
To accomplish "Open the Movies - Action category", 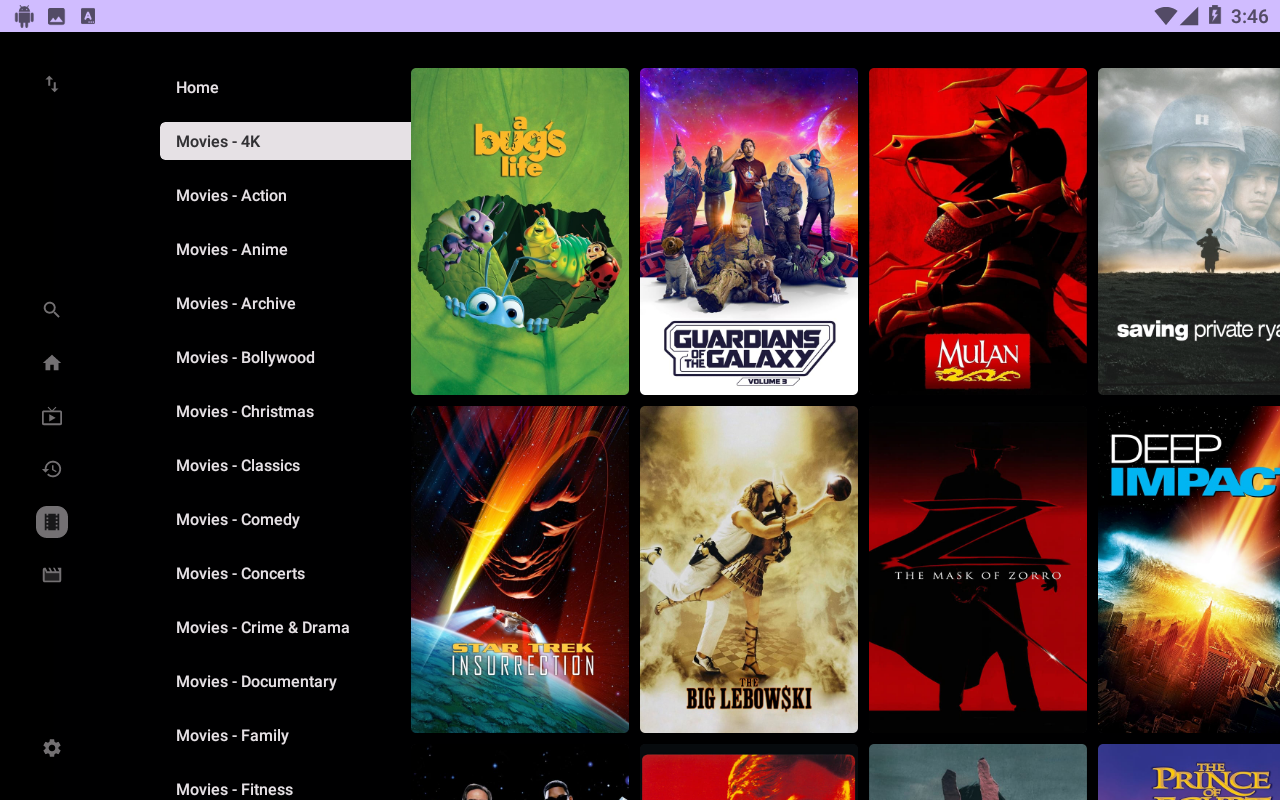I will (x=231, y=196).
